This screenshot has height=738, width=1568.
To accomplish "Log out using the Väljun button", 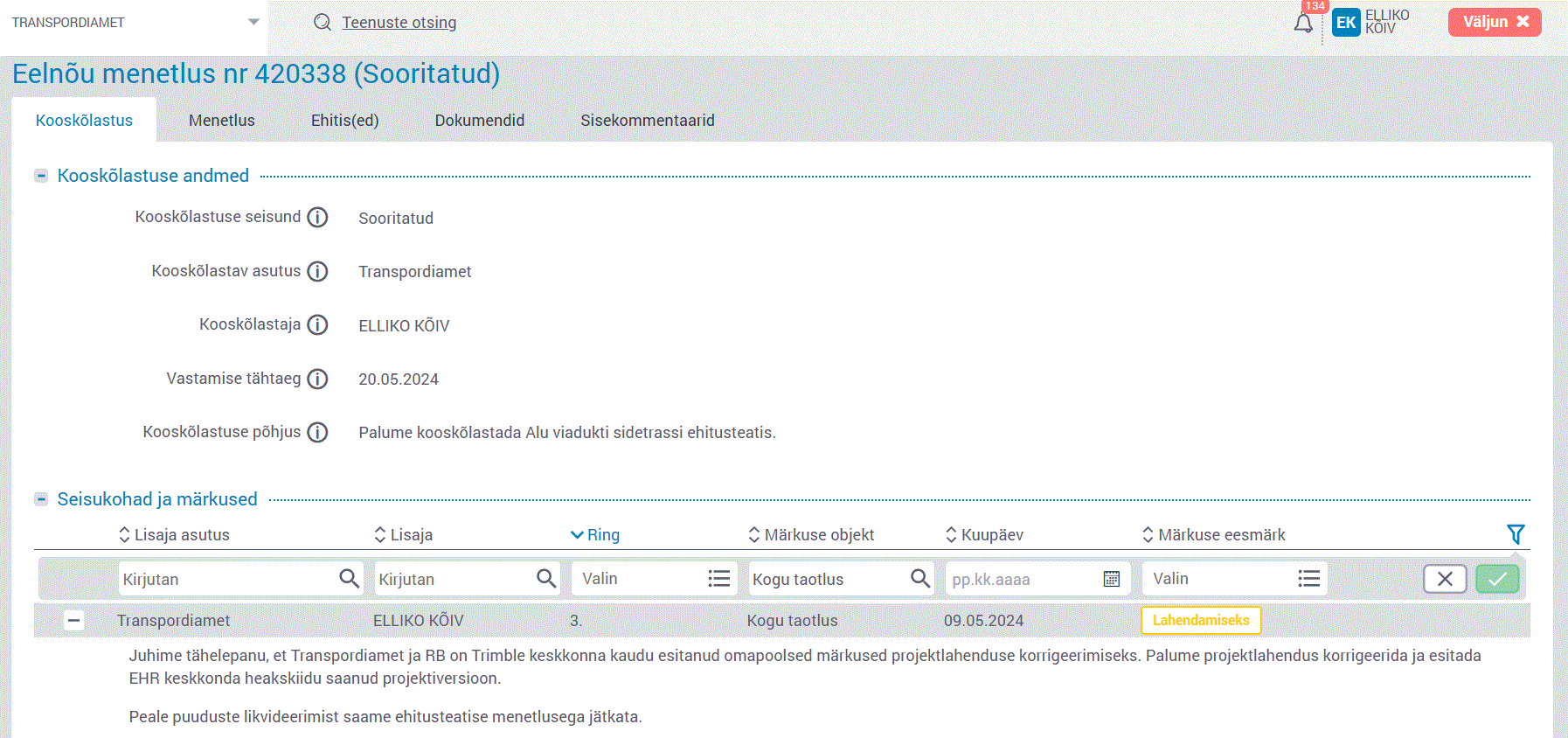I will pyautogui.click(x=1495, y=22).
